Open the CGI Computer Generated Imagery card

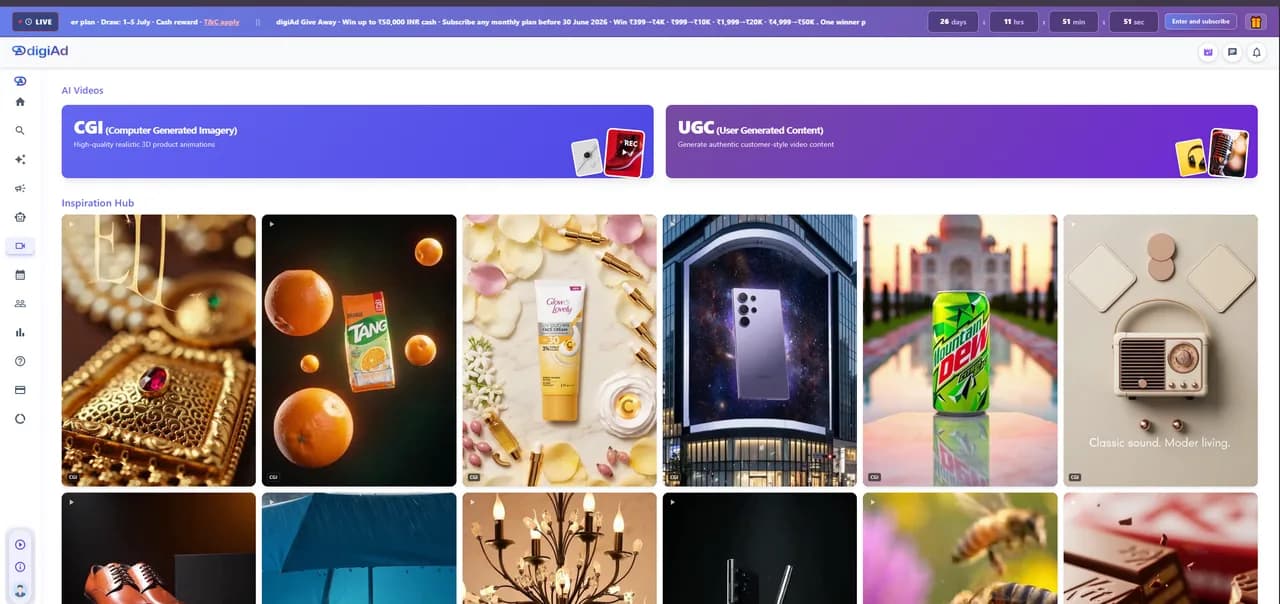[357, 141]
